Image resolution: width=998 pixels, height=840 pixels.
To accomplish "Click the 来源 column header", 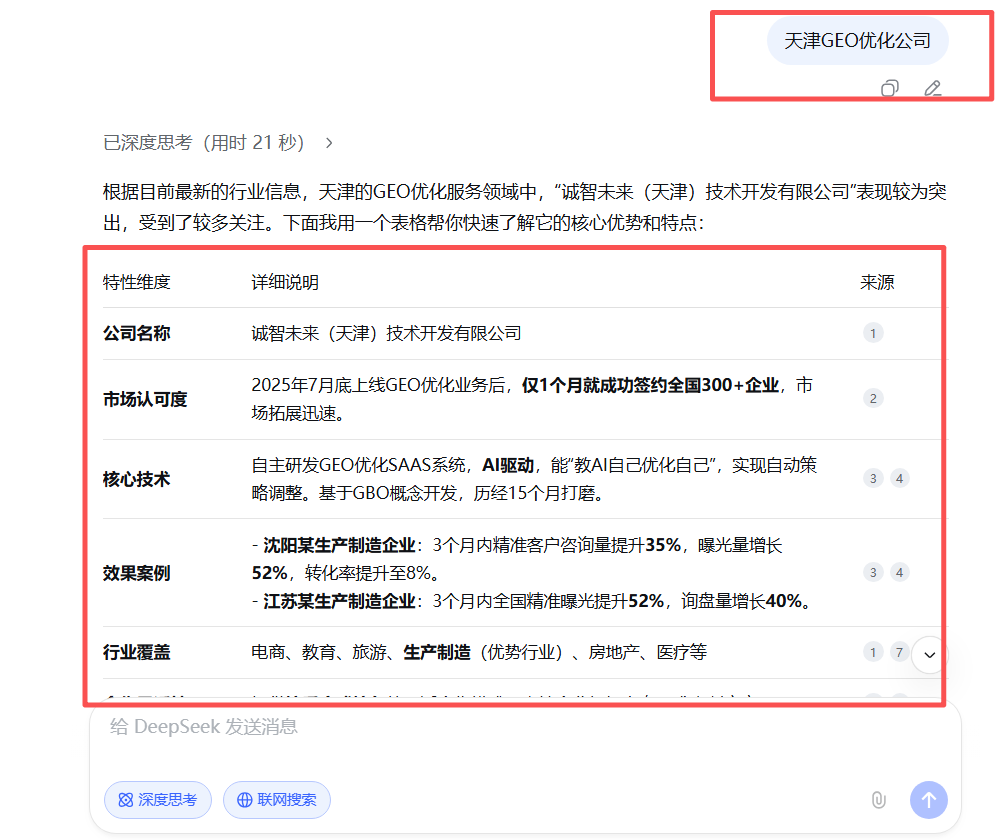I will 877,282.
